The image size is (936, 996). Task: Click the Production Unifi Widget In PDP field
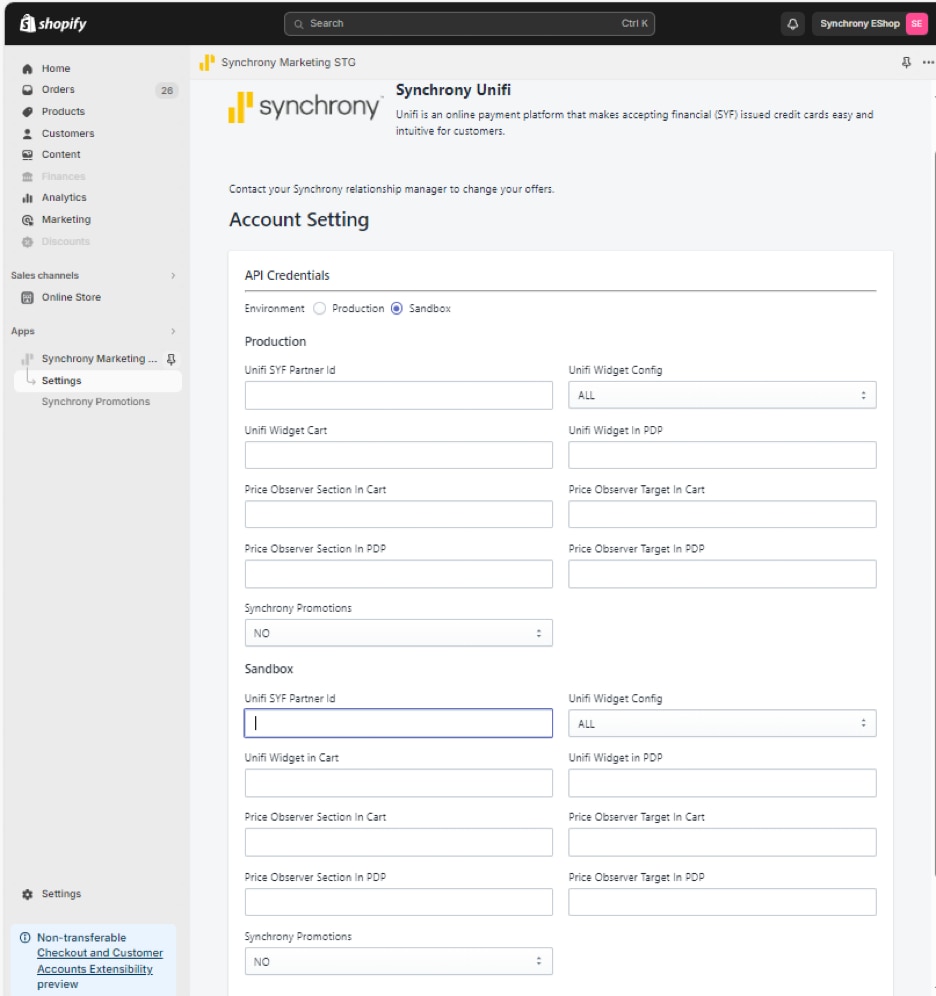click(x=722, y=455)
